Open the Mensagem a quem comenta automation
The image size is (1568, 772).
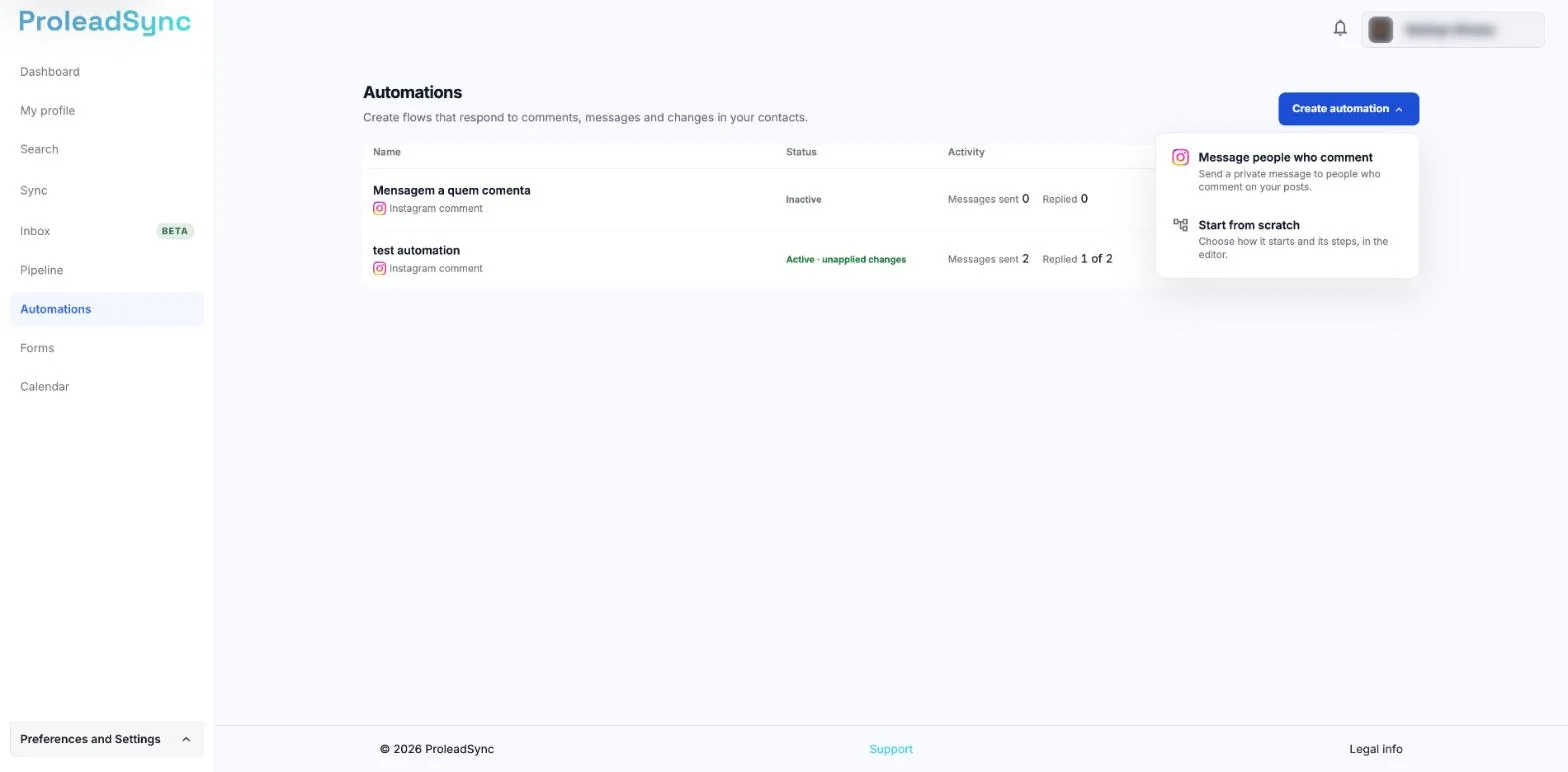(452, 190)
